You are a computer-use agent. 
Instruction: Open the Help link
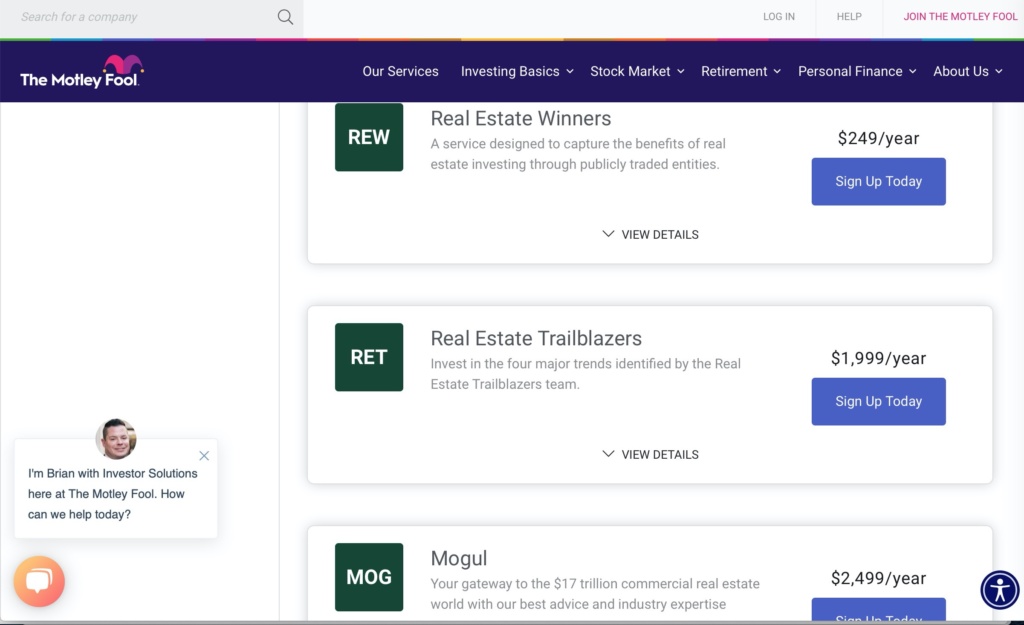[849, 17]
